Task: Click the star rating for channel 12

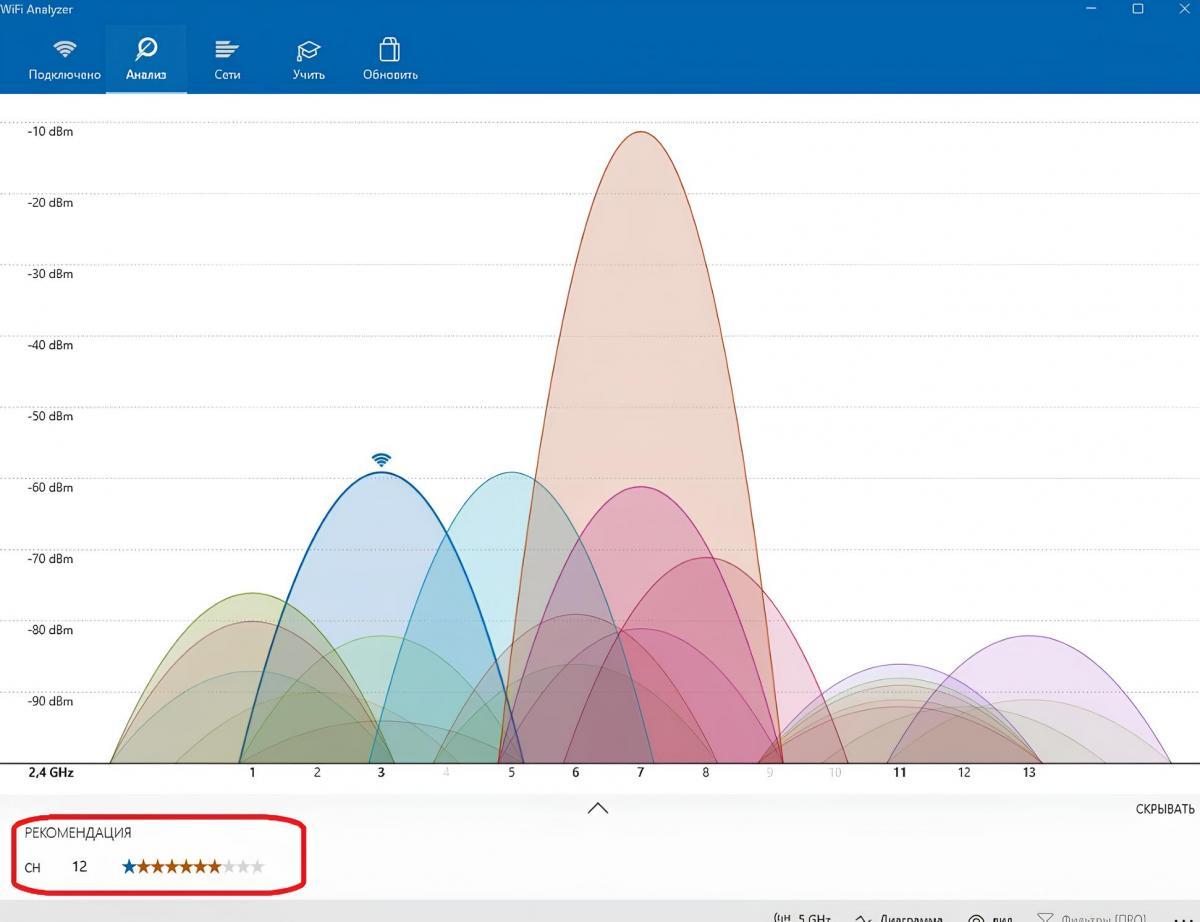Action: (193, 867)
